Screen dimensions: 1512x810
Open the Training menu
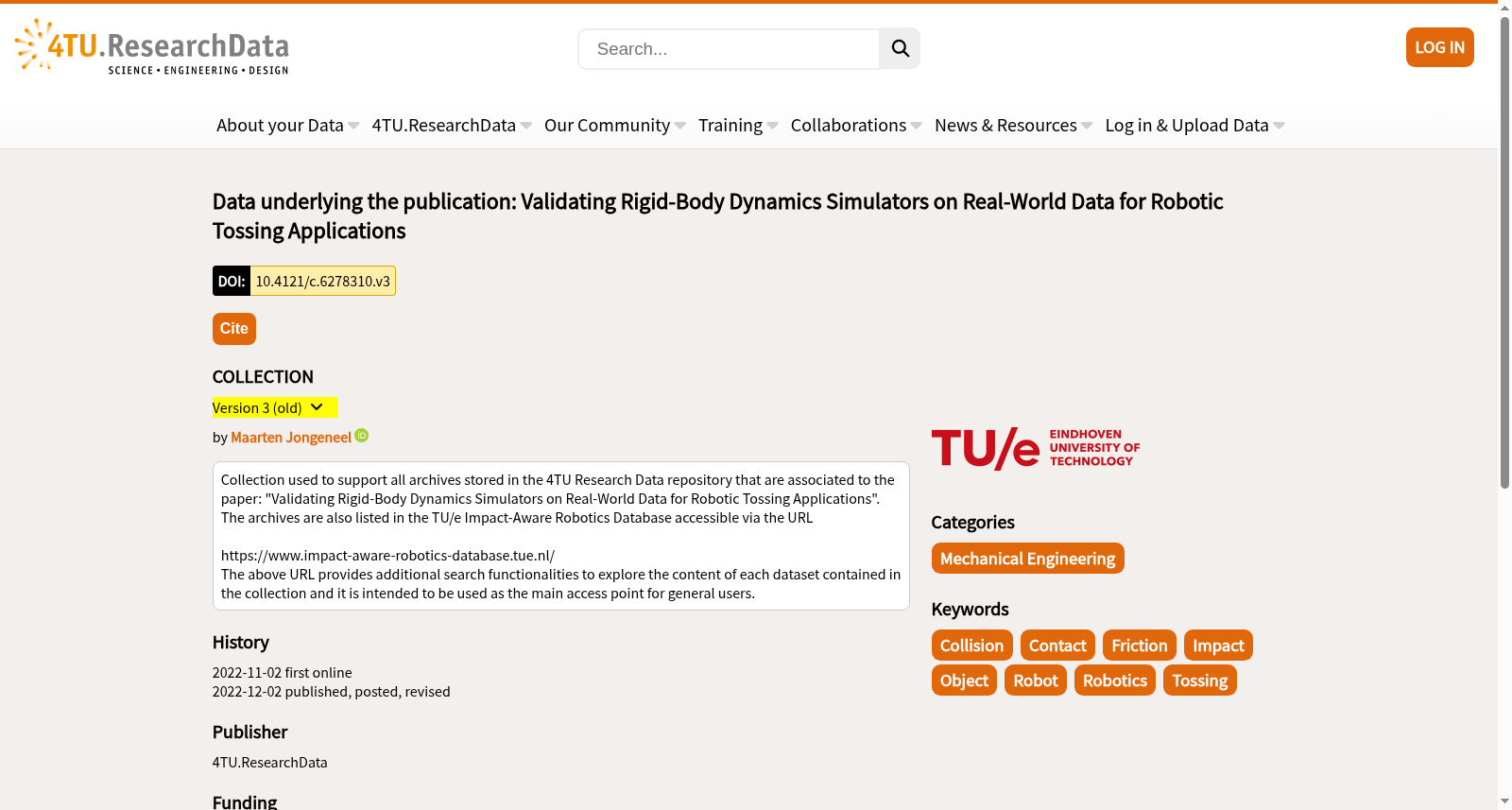pyautogui.click(x=730, y=125)
